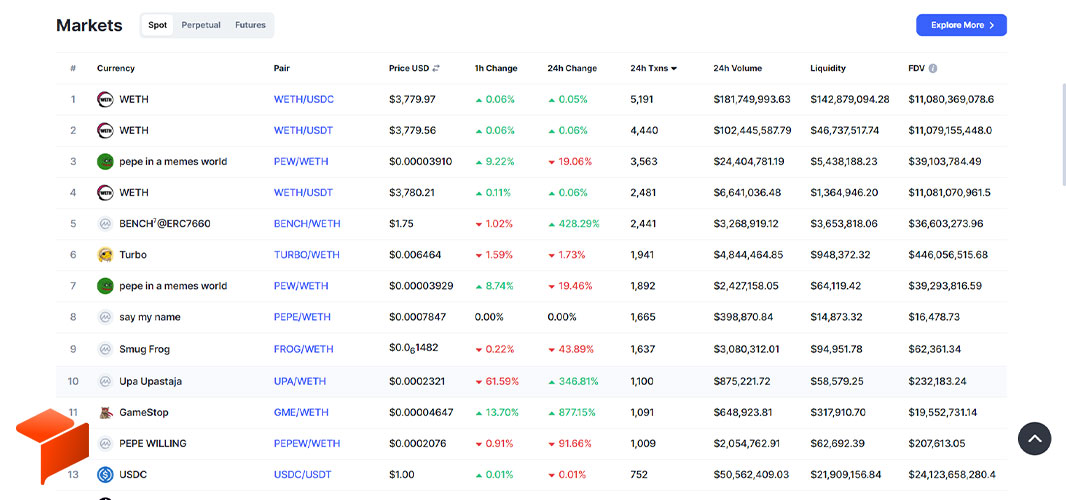Open the UPA/WETH pair link

[300, 381]
